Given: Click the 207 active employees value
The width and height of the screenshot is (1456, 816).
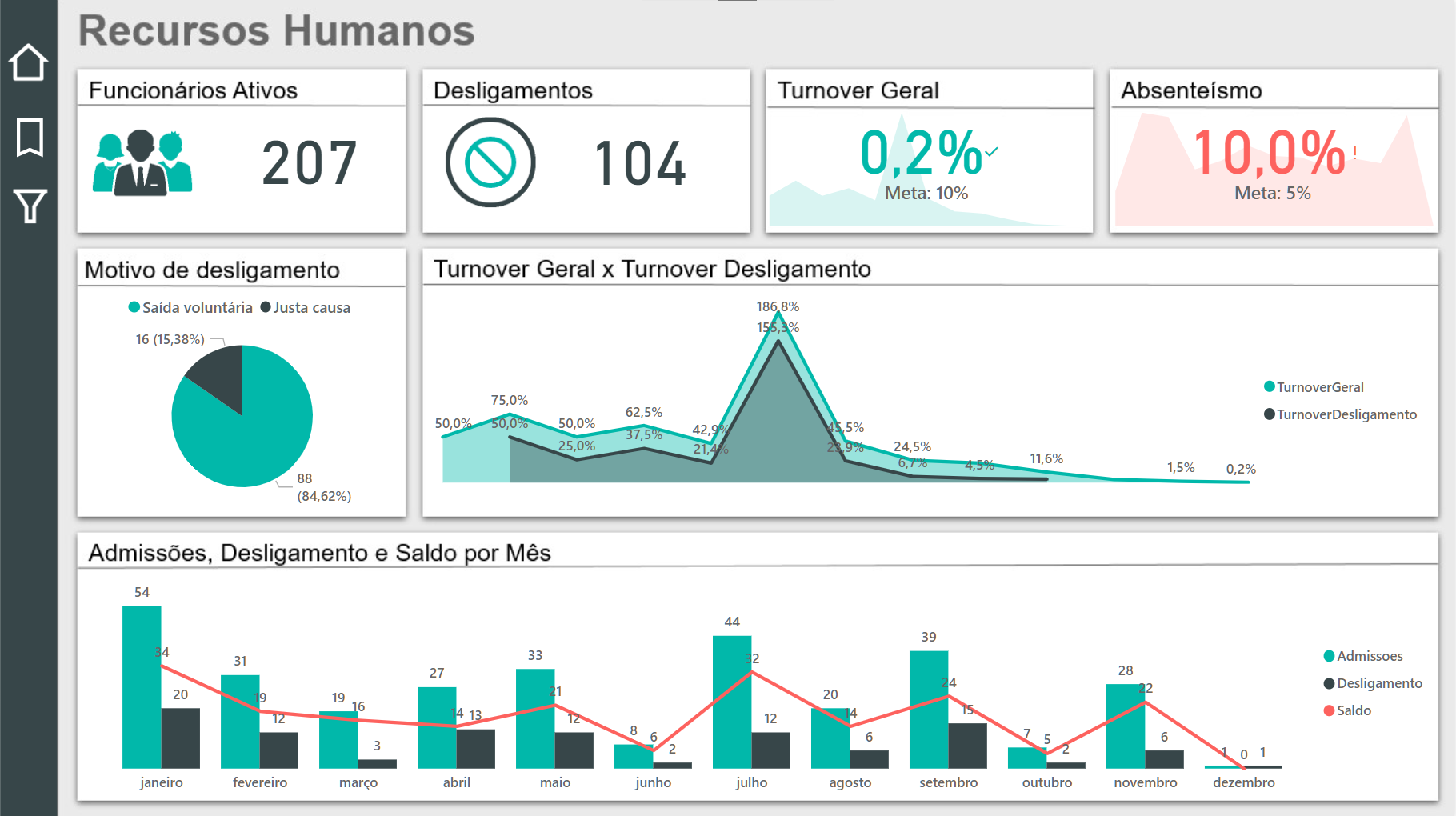Looking at the screenshot, I should click(x=310, y=163).
